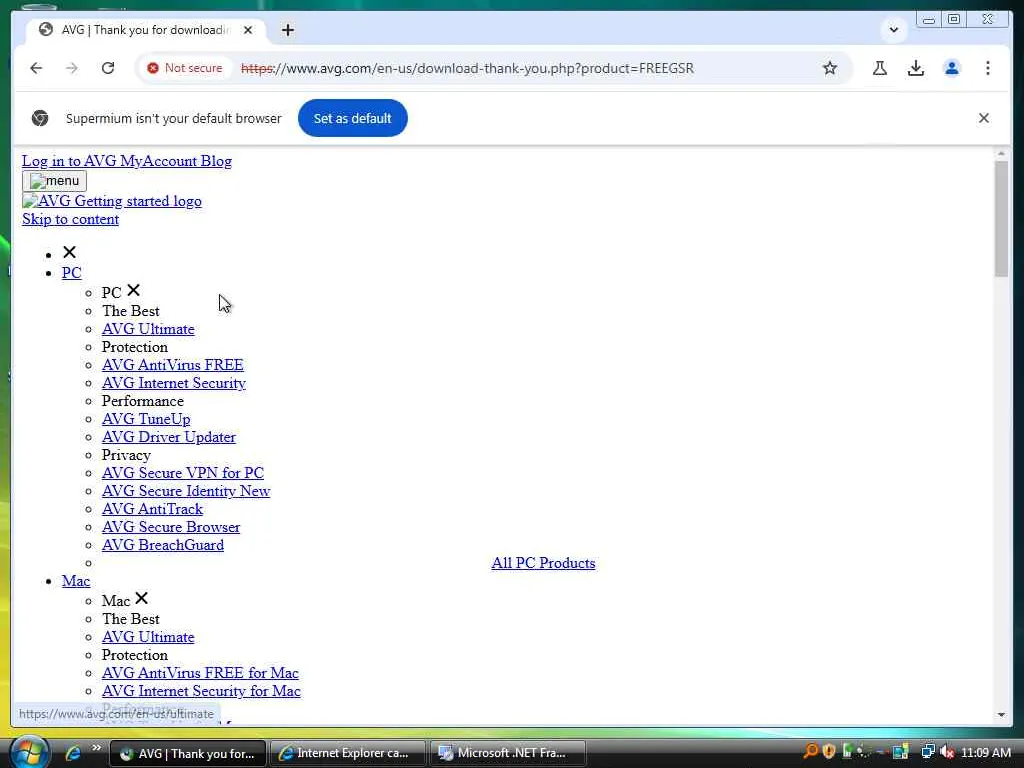The image size is (1024, 768).
Task: Click the X icon in first list bullet
Action: pos(69,252)
